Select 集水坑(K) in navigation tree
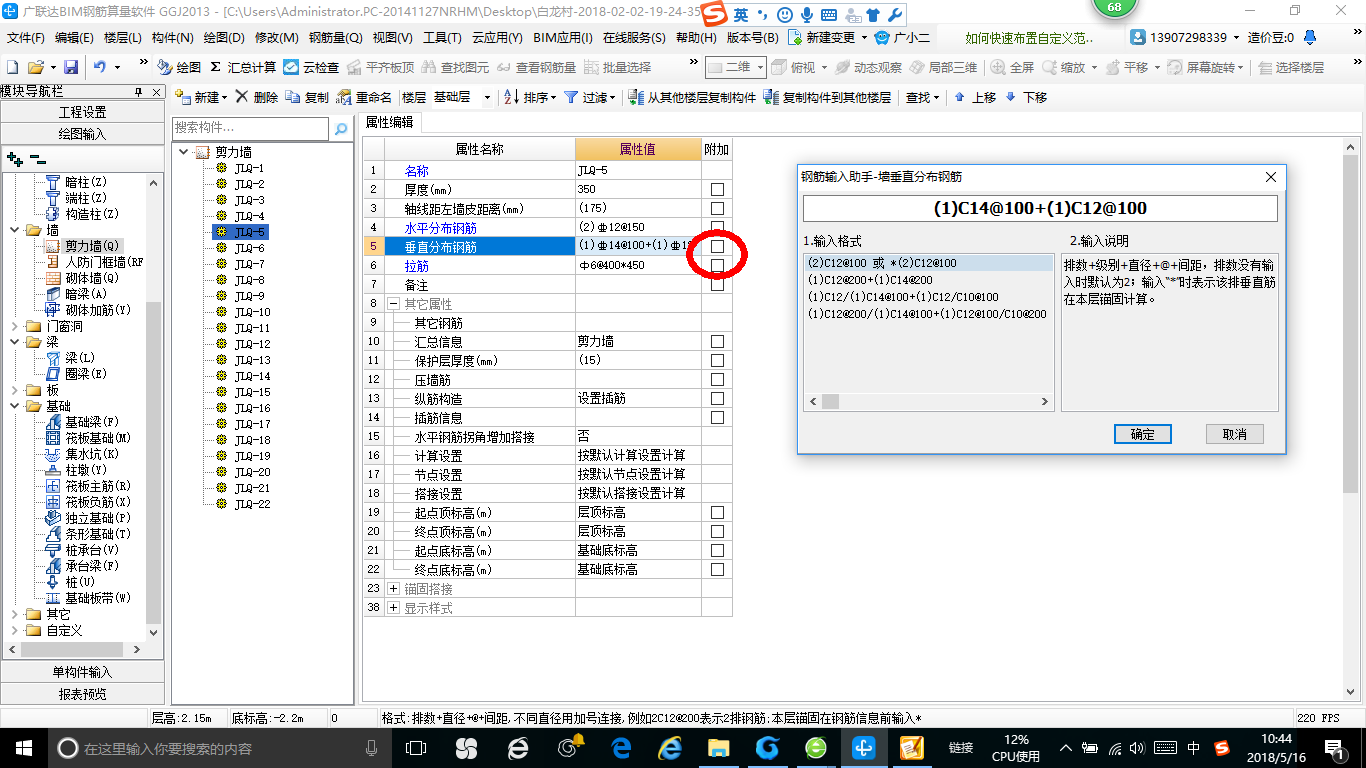The height and width of the screenshot is (768, 1366). [82, 454]
